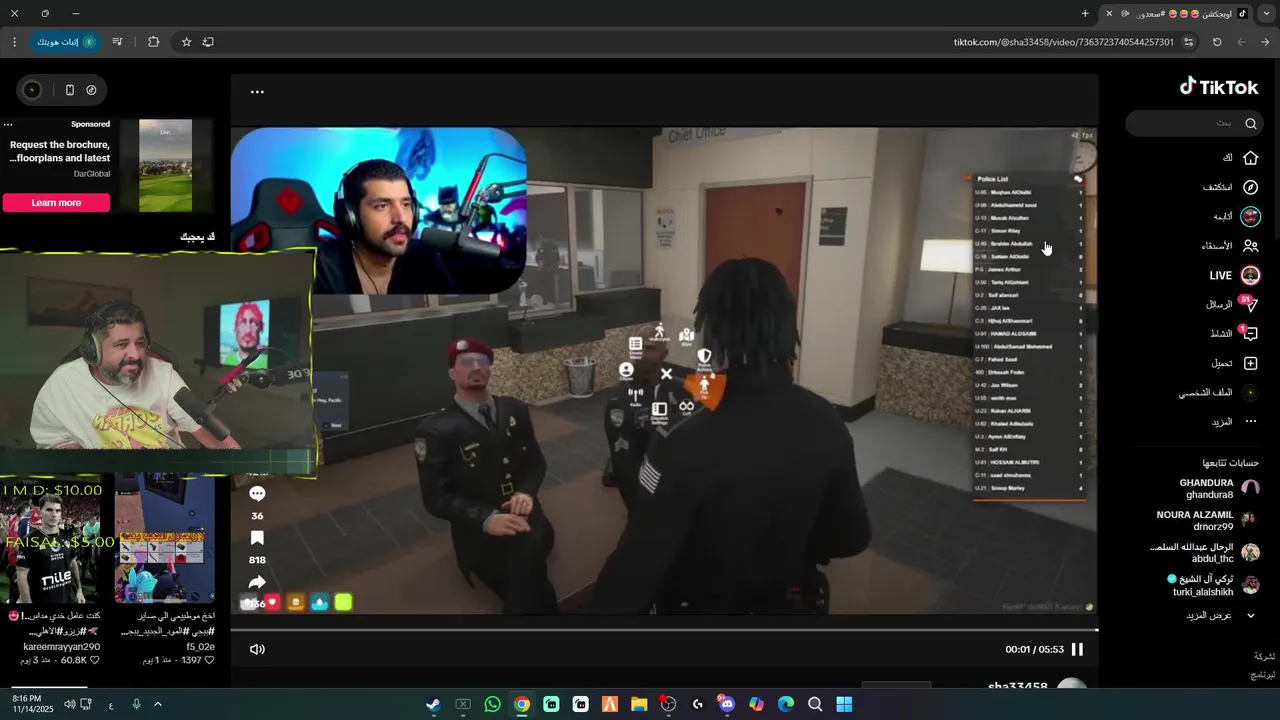
Task: Open the Upload plus icon
Action: (x=1250, y=363)
